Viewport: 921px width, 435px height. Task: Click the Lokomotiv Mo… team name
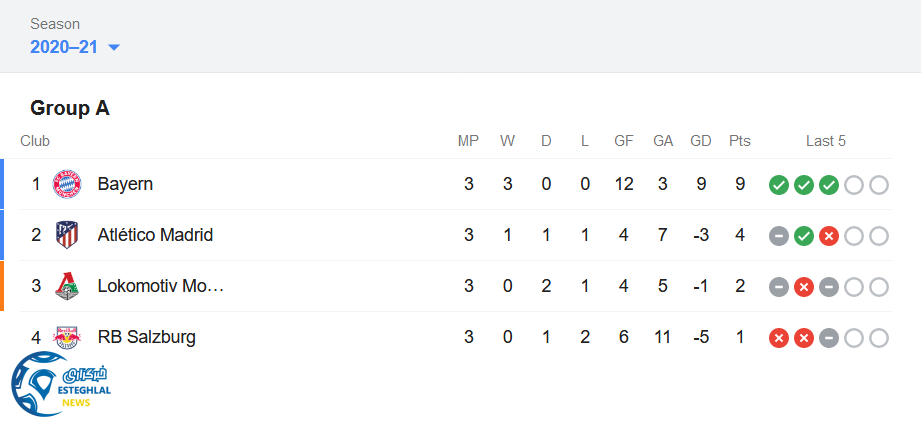160,286
